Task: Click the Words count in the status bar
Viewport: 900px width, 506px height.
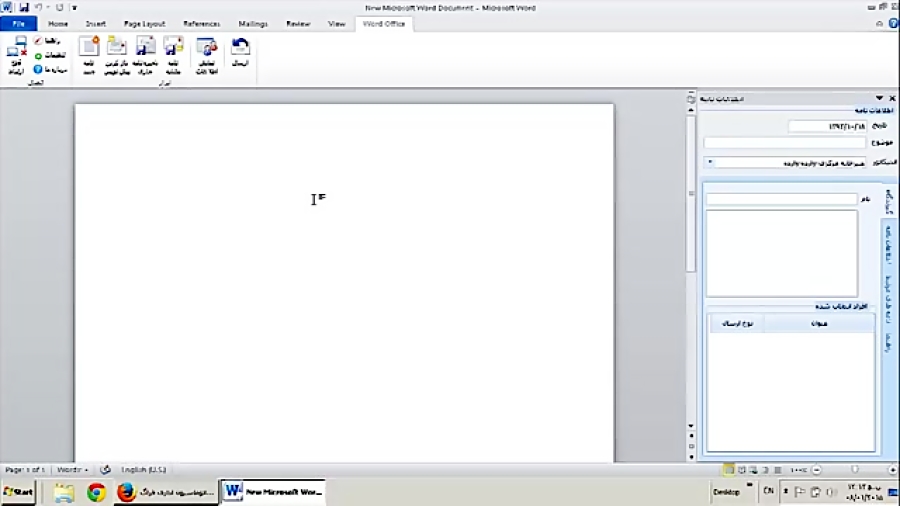Action: [72, 470]
